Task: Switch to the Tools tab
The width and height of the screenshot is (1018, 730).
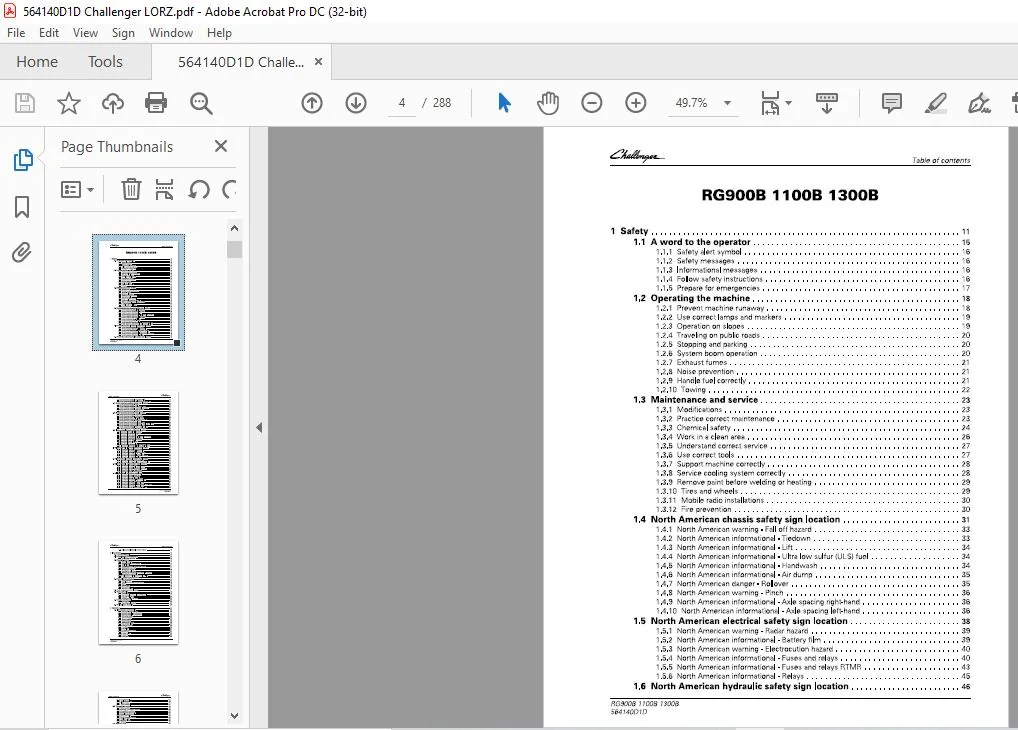Action: [105, 62]
